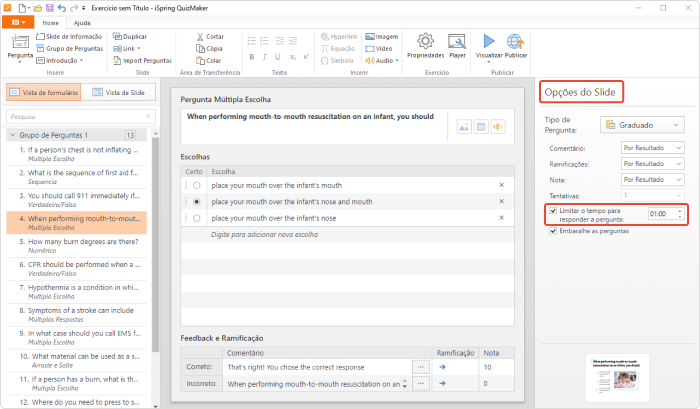Open the Propriedades gear icon
This screenshot has width=700, height=409.
pyautogui.click(x=425, y=41)
